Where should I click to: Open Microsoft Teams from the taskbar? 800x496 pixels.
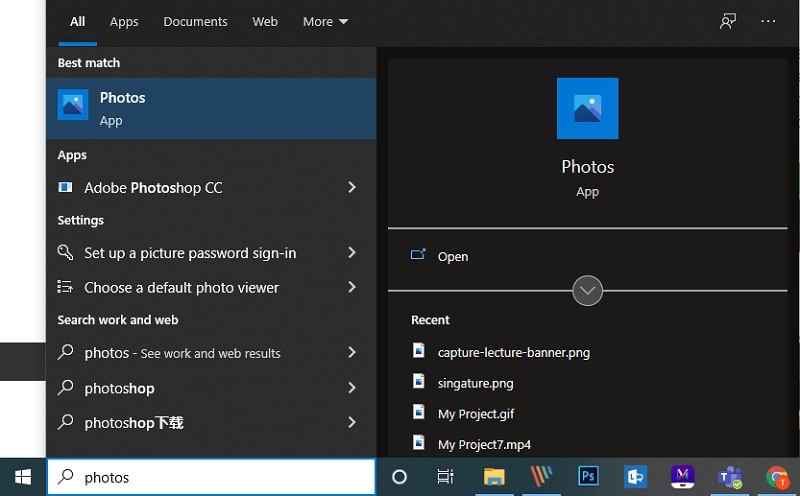click(x=730, y=478)
